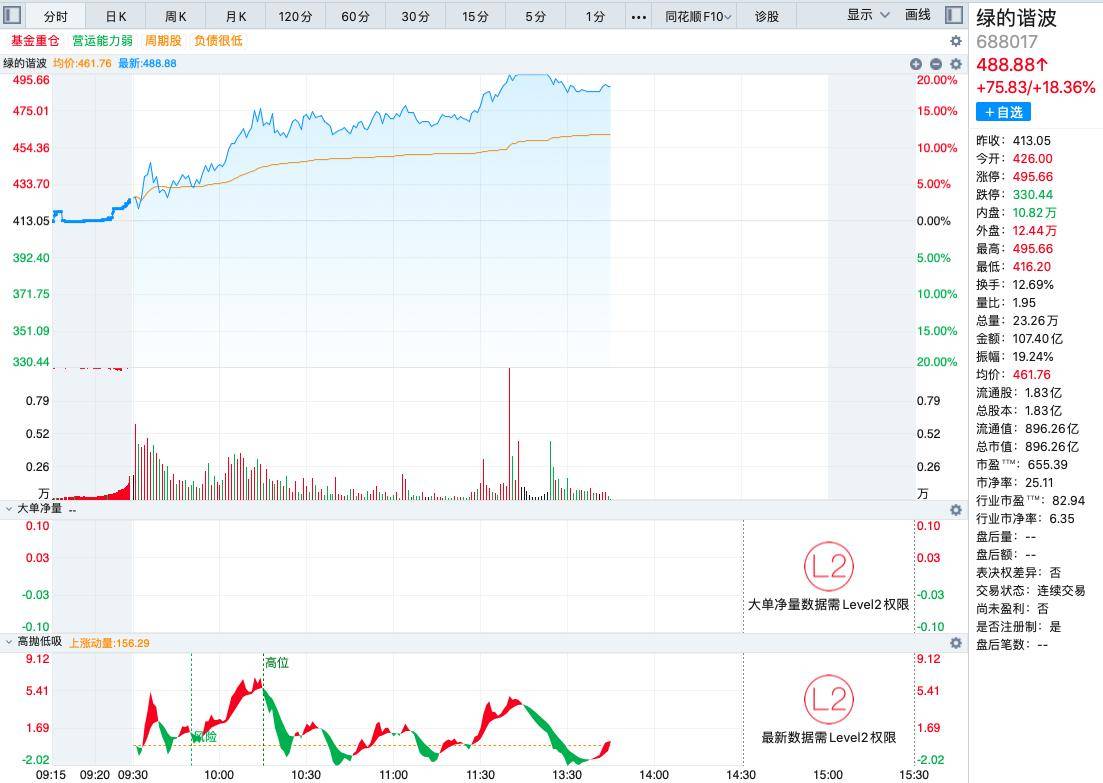
Task: Click stock code 688017
Action: coord(1007,42)
